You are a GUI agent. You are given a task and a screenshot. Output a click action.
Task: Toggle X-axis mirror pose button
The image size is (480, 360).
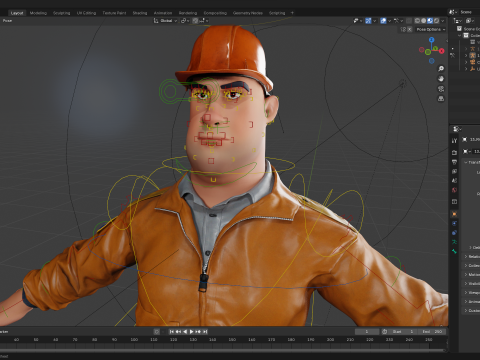click(410, 29)
